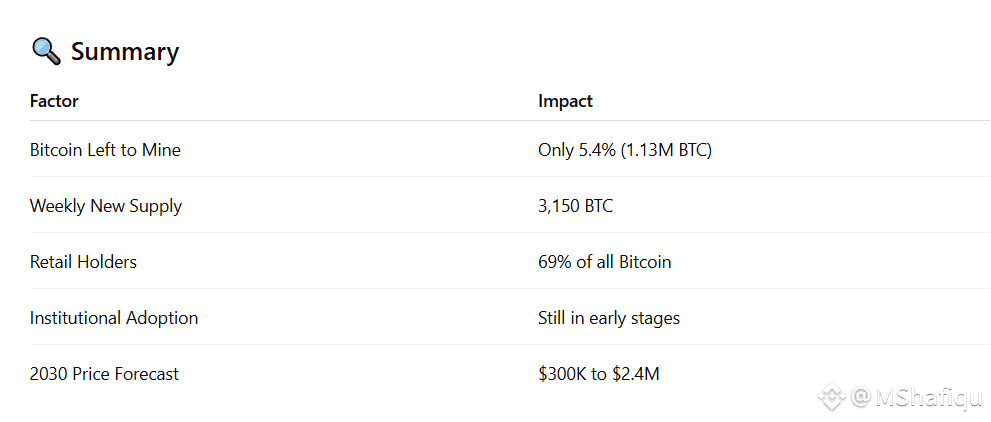Screen dimensions: 991x422
Task: Select the Institutional Adoption row label
Action: [114, 318]
